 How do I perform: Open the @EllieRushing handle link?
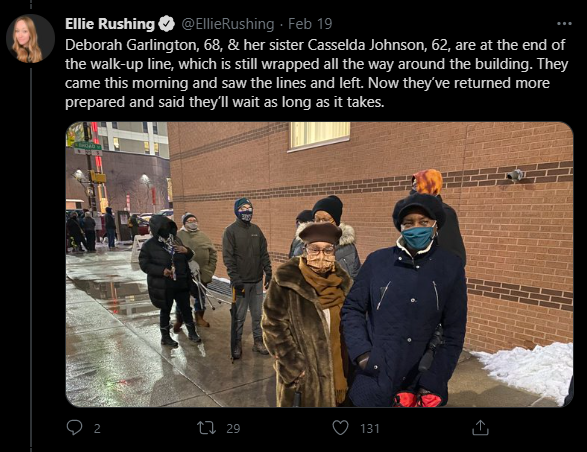click(228, 24)
